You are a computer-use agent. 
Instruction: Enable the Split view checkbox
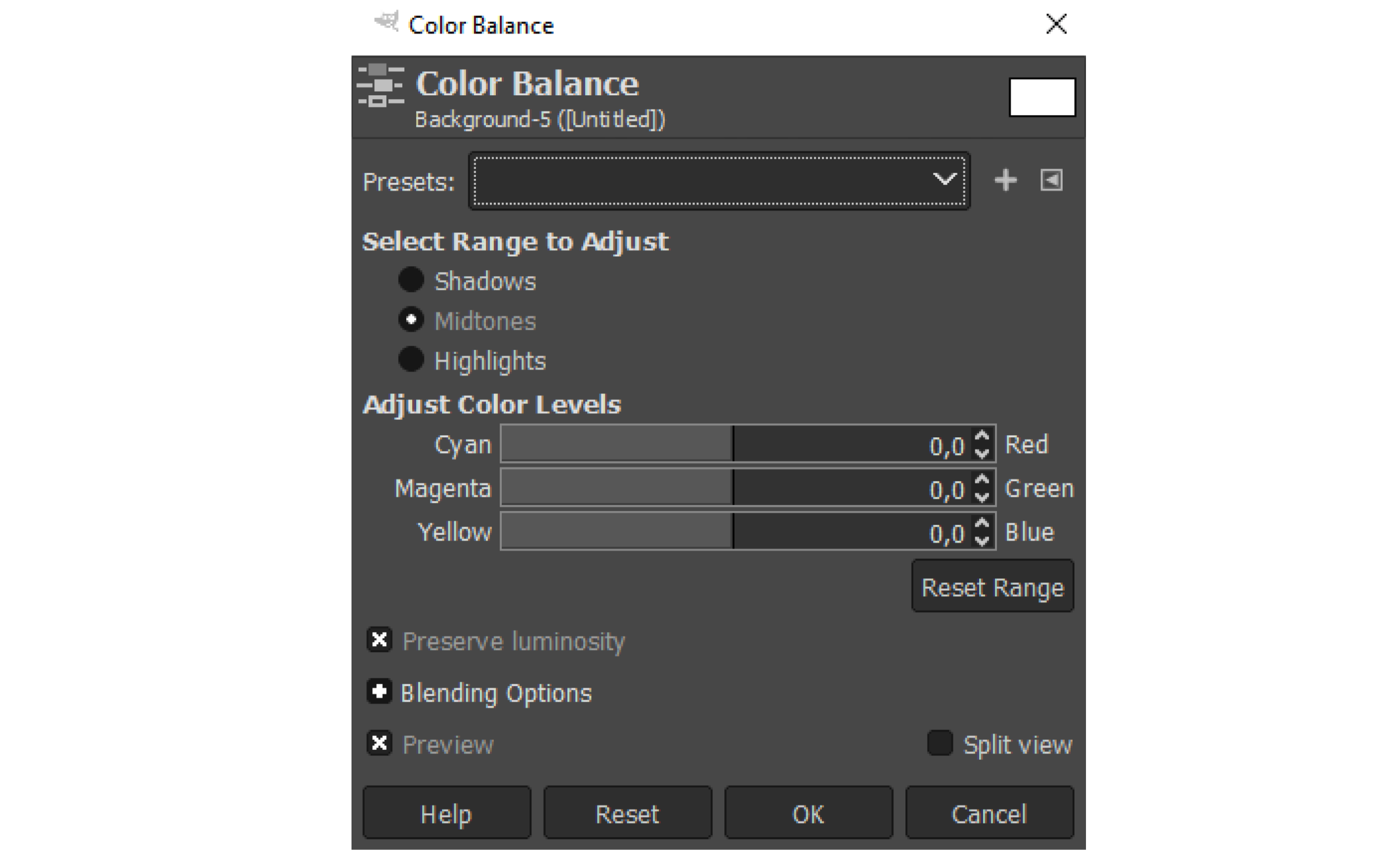[x=940, y=743]
